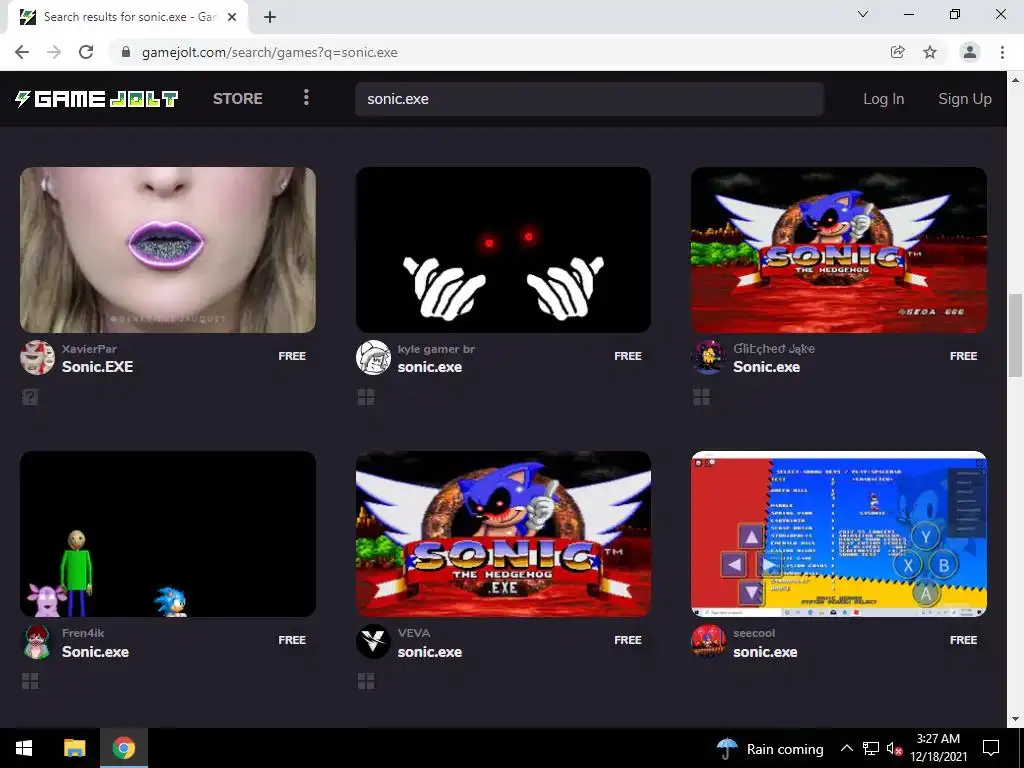This screenshot has width=1024, height=768.
Task: Click Windows platform icon under Glitched Jake's game
Action: pos(701,397)
